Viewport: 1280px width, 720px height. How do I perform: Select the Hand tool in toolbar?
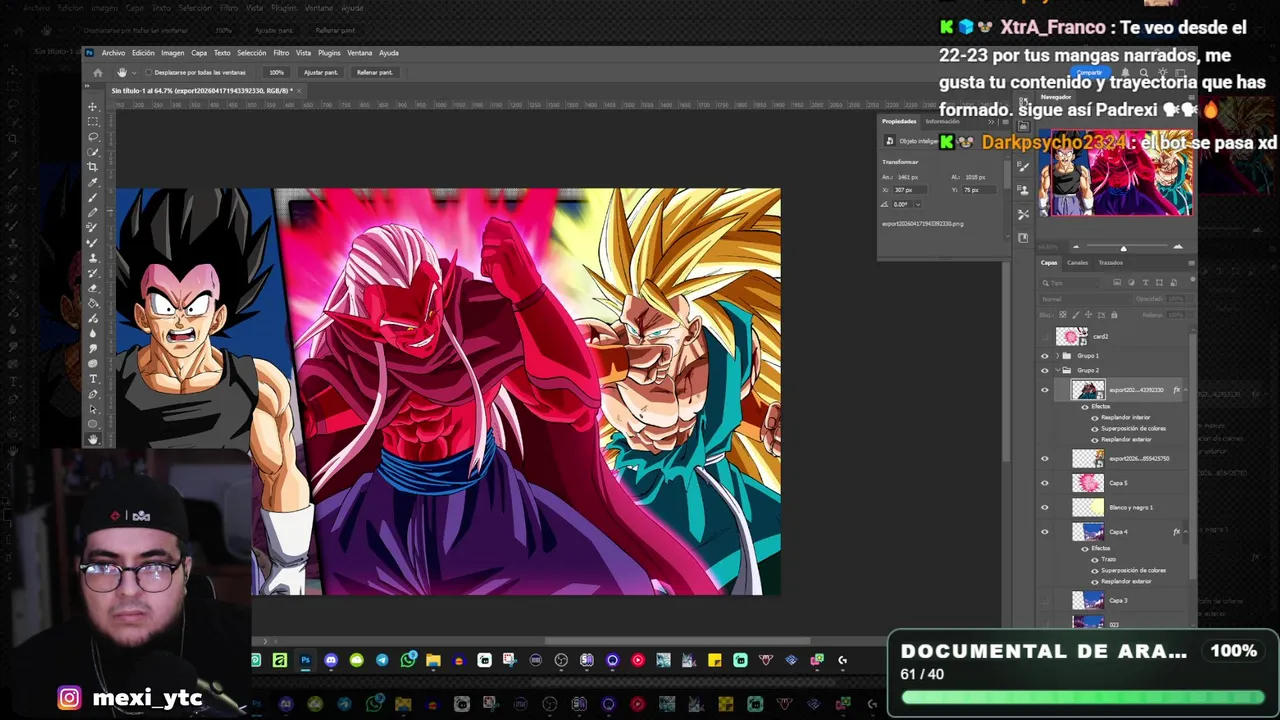pos(93,437)
